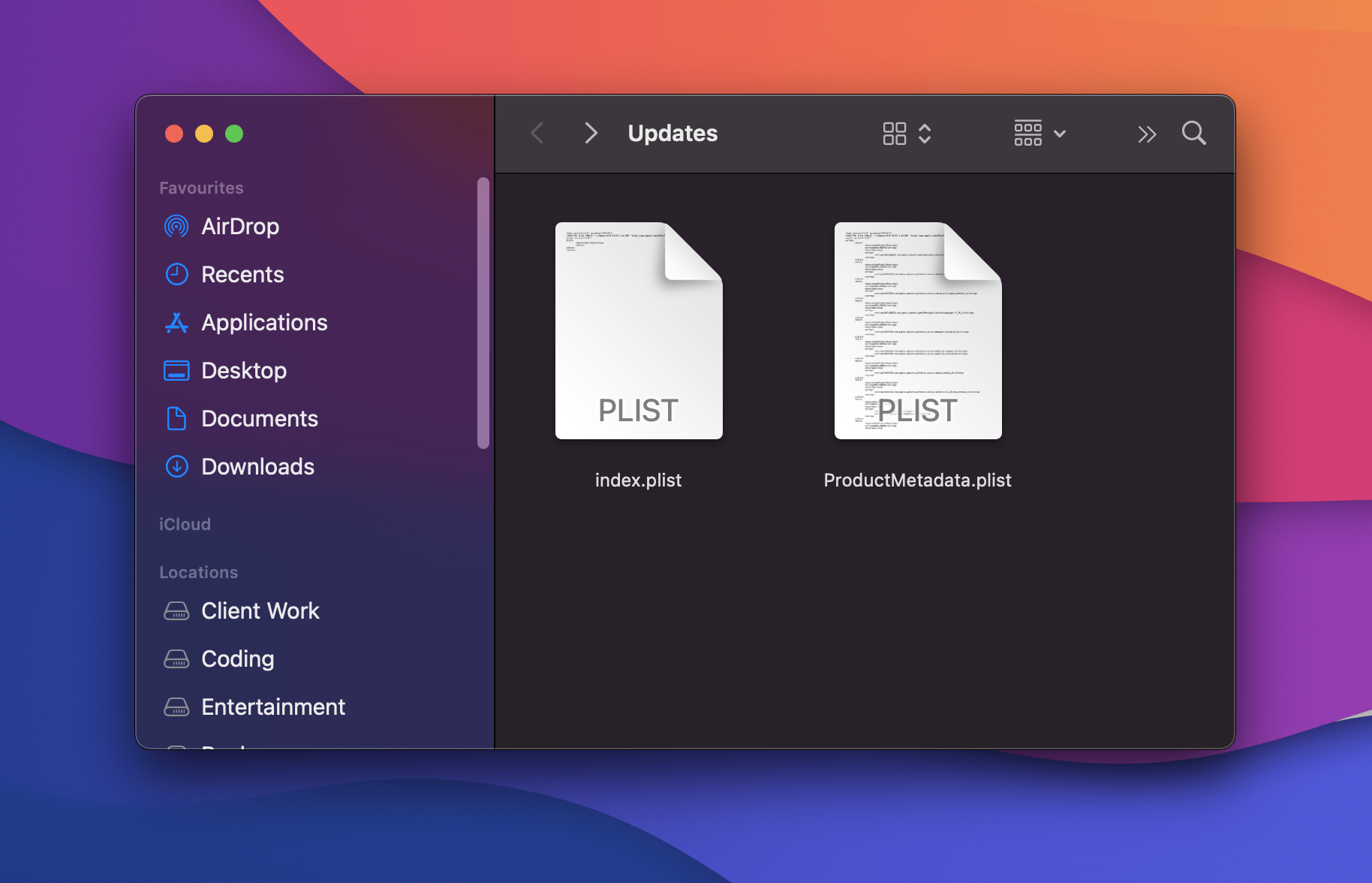The image size is (1372, 883).
Task: Start a search in Finder
Action: click(x=1193, y=133)
